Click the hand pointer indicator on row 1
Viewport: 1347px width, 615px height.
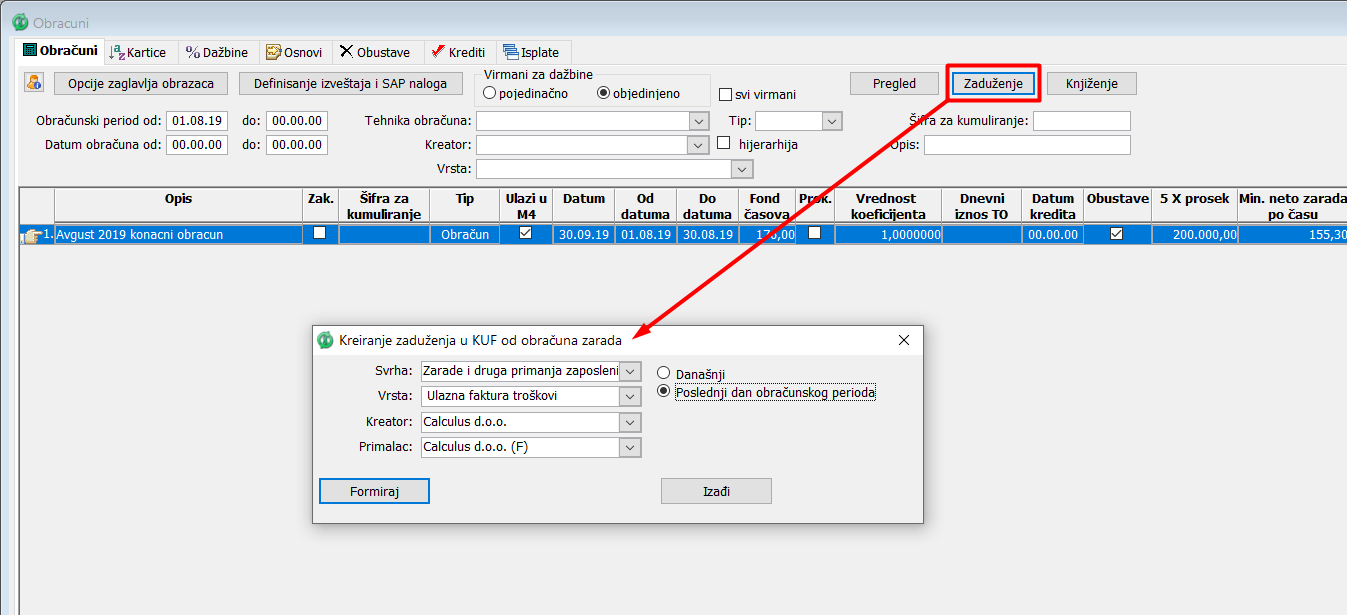click(x=31, y=235)
